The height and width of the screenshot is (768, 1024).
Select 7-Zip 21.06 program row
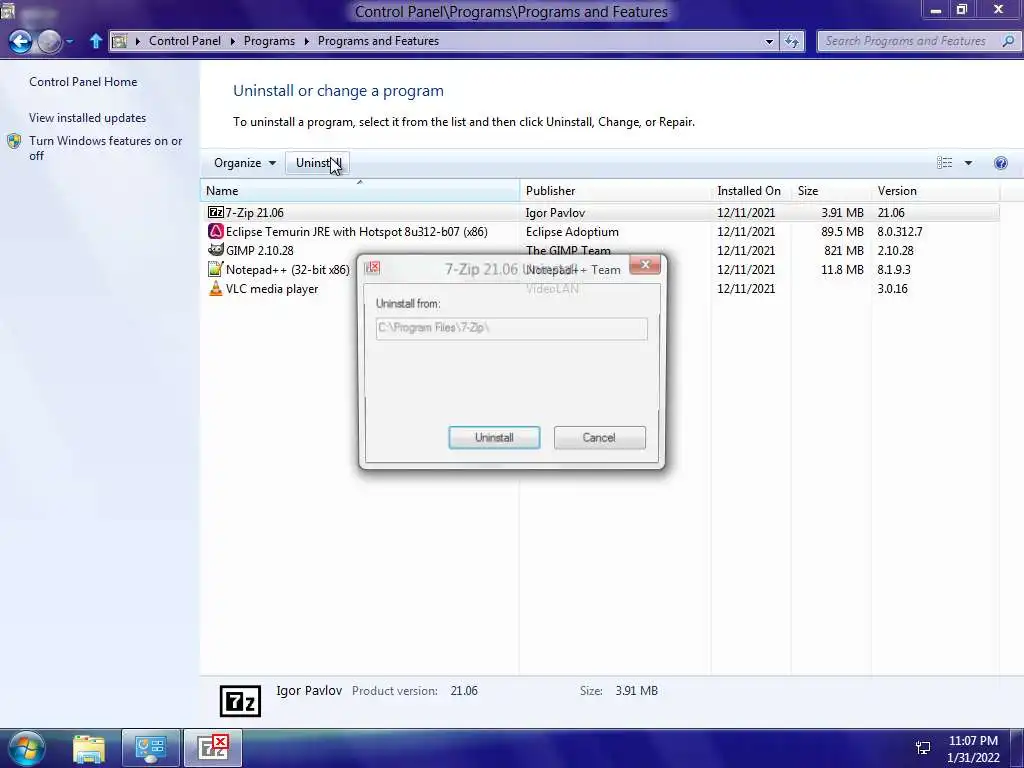coord(600,212)
